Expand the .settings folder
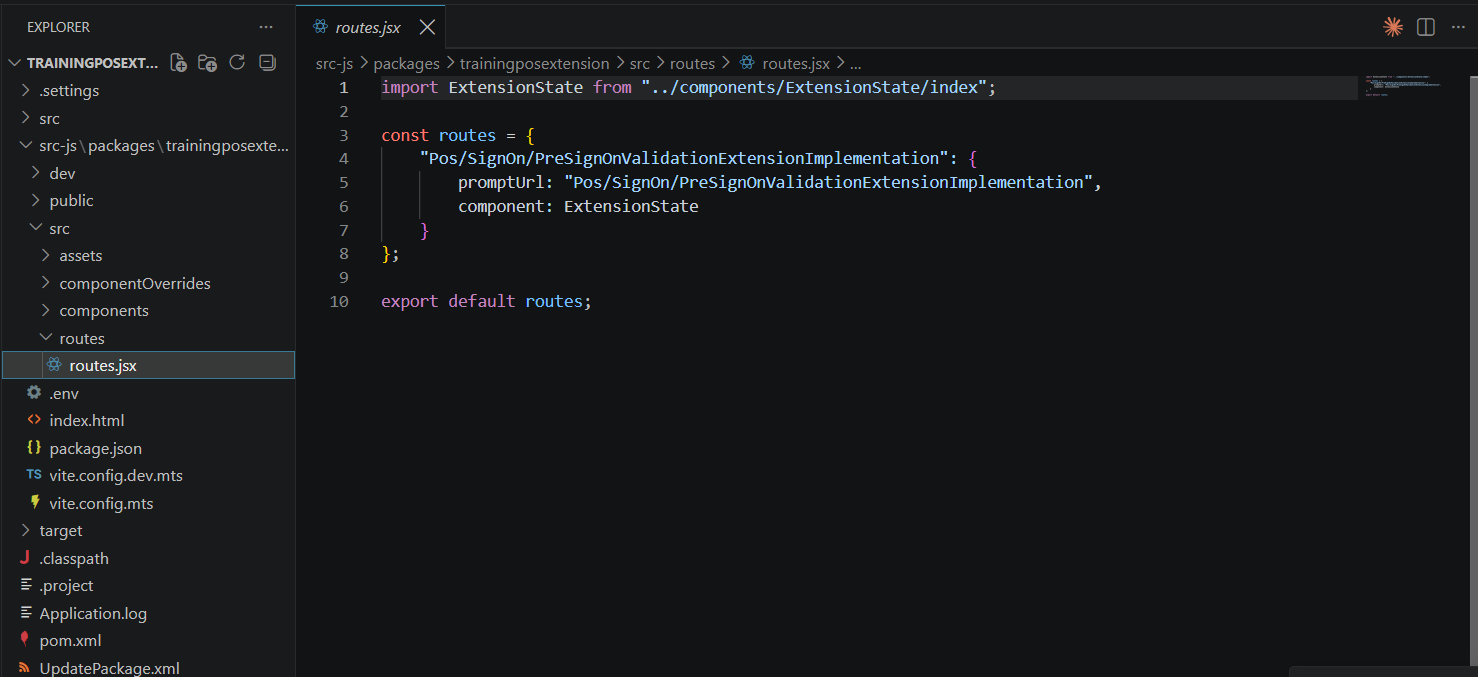1478x677 pixels. tap(26, 90)
